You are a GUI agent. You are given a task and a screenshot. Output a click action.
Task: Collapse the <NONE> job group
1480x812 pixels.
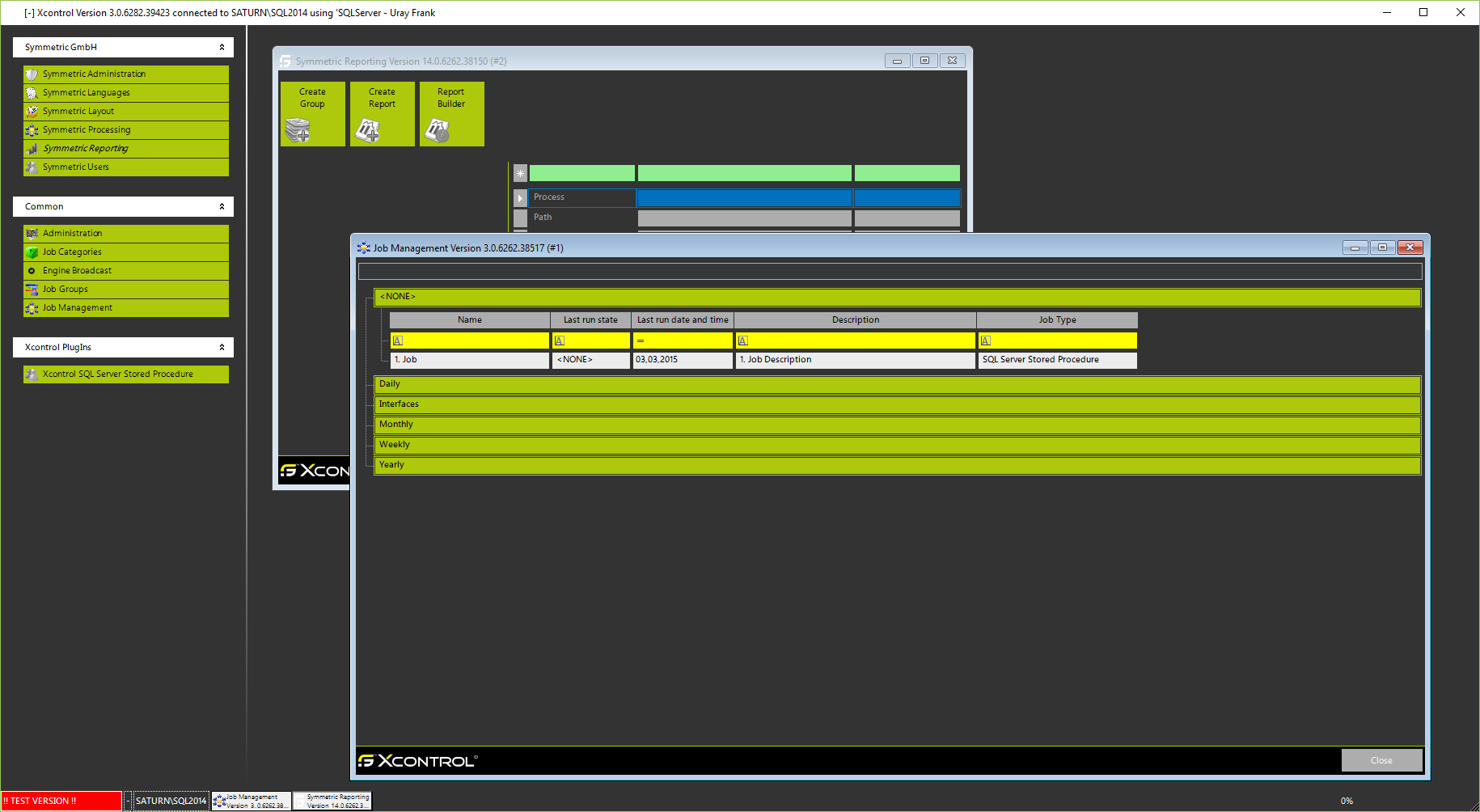pos(898,297)
